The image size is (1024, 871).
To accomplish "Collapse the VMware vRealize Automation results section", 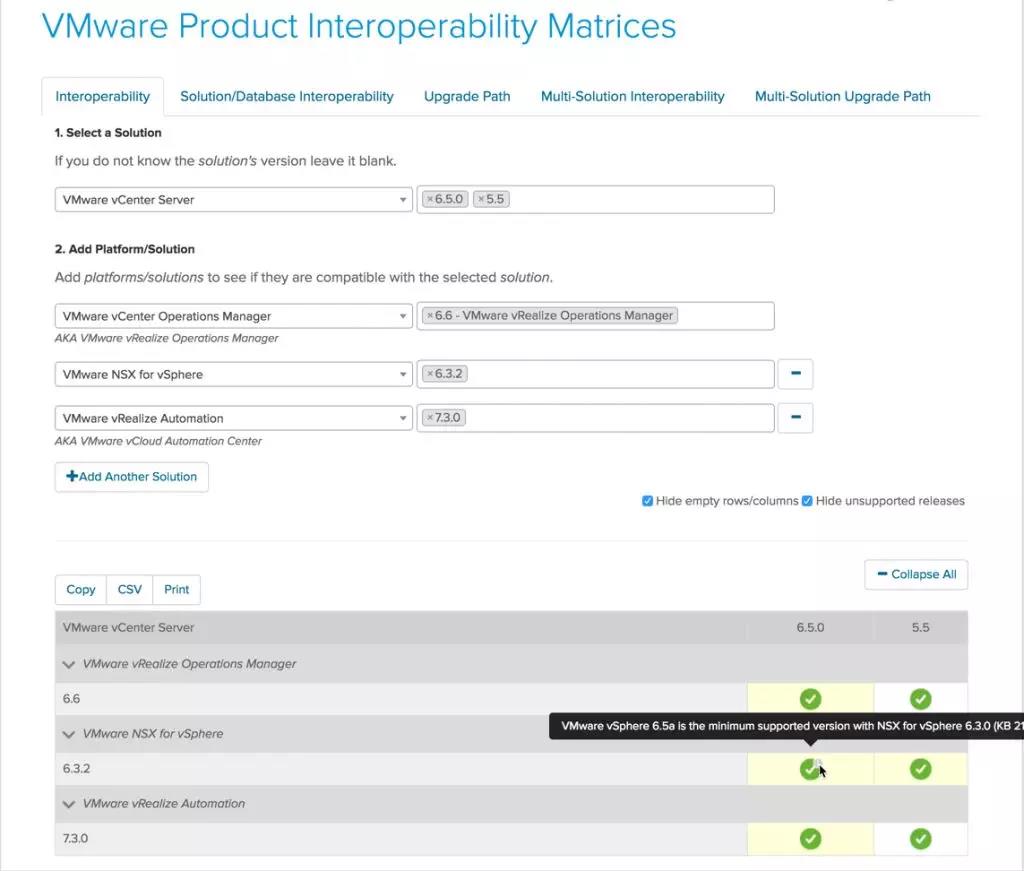I will coord(69,804).
